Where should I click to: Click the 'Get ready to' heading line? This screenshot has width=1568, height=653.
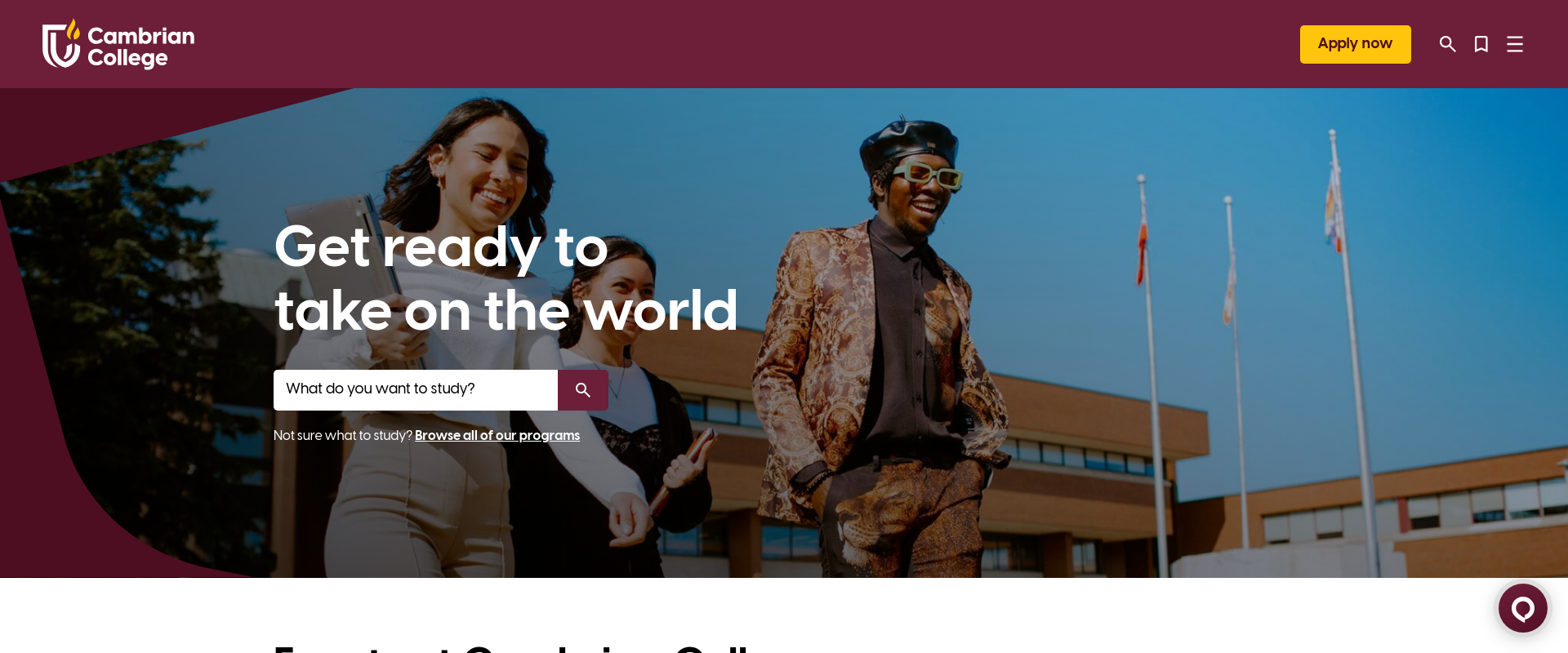coord(441,247)
